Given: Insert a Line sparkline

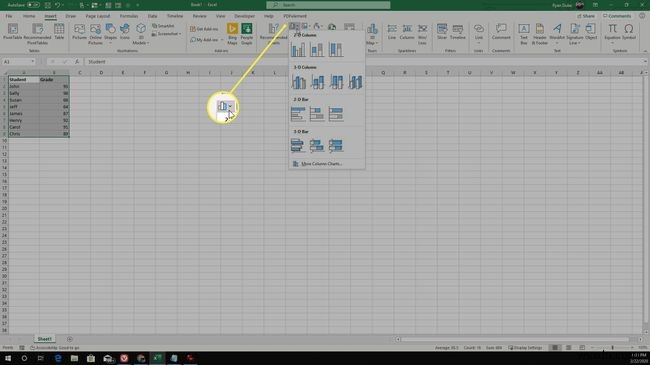Looking at the screenshot, I should click(x=392, y=32).
